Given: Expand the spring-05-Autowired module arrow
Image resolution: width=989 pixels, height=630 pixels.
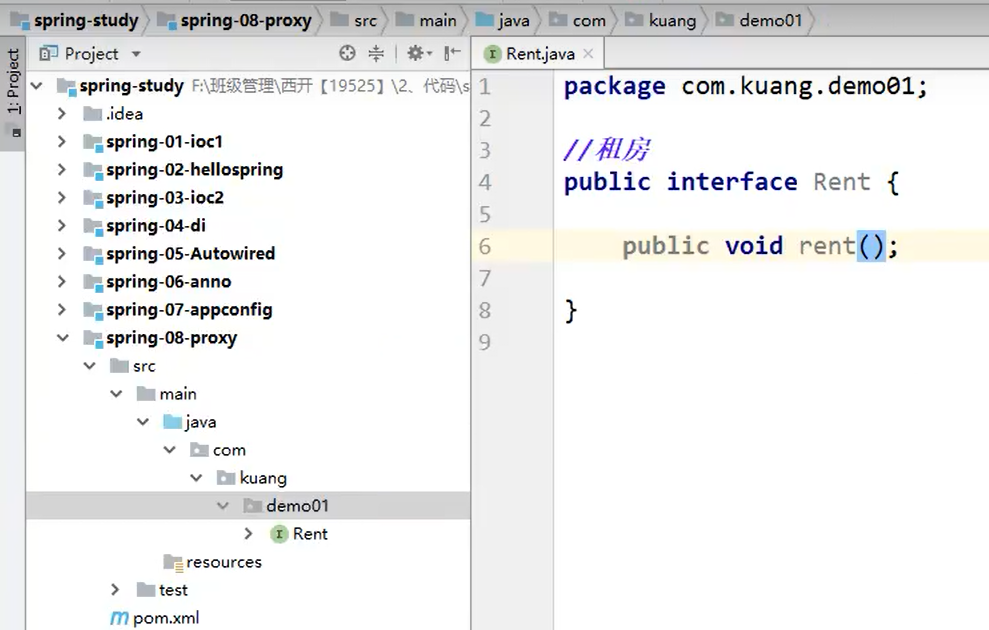Looking at the screenshot, I should tap(62, 254).
